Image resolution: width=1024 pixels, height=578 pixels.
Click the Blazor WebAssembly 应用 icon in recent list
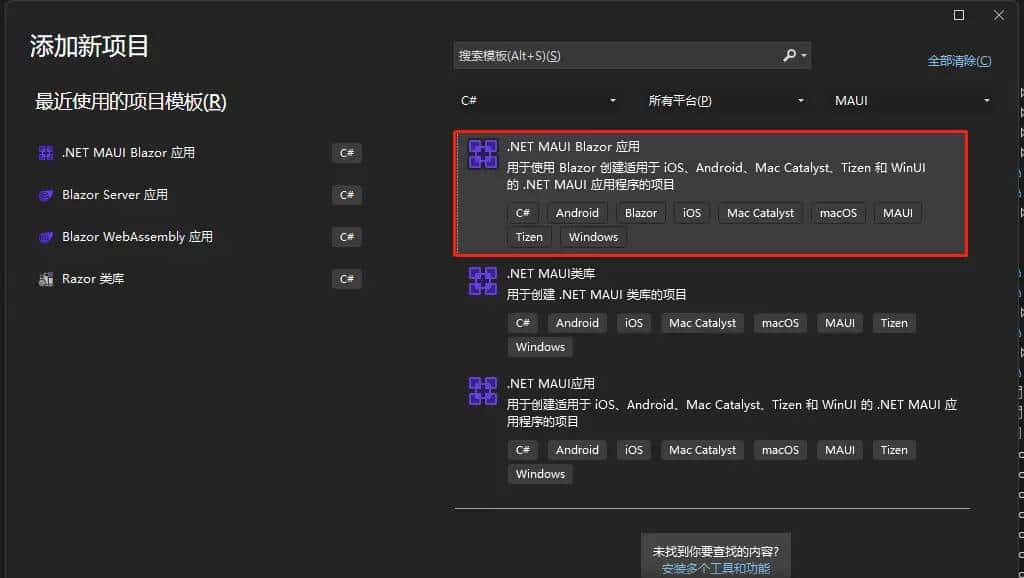click(45, 237)
